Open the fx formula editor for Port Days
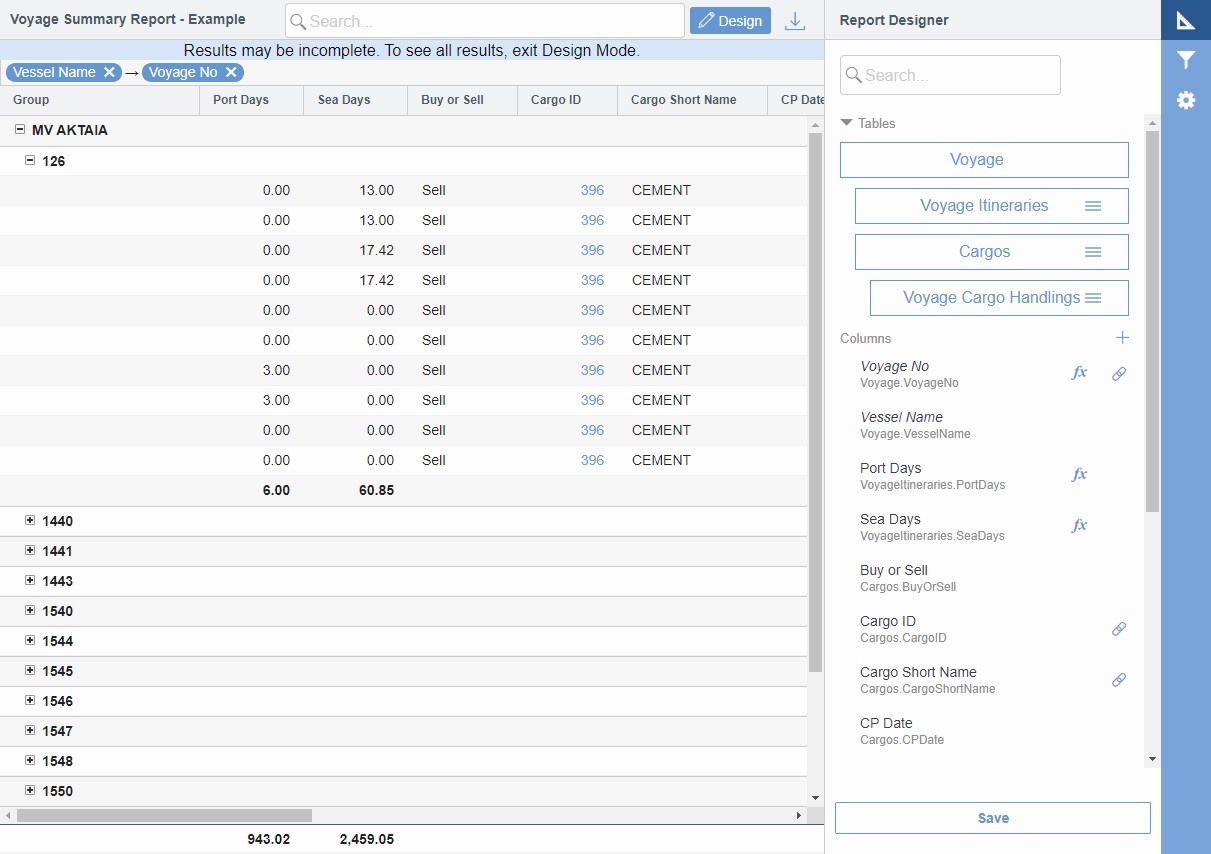Image resolution: width=1211 pixels, height=854 pixels. [x=1079, y=474]
